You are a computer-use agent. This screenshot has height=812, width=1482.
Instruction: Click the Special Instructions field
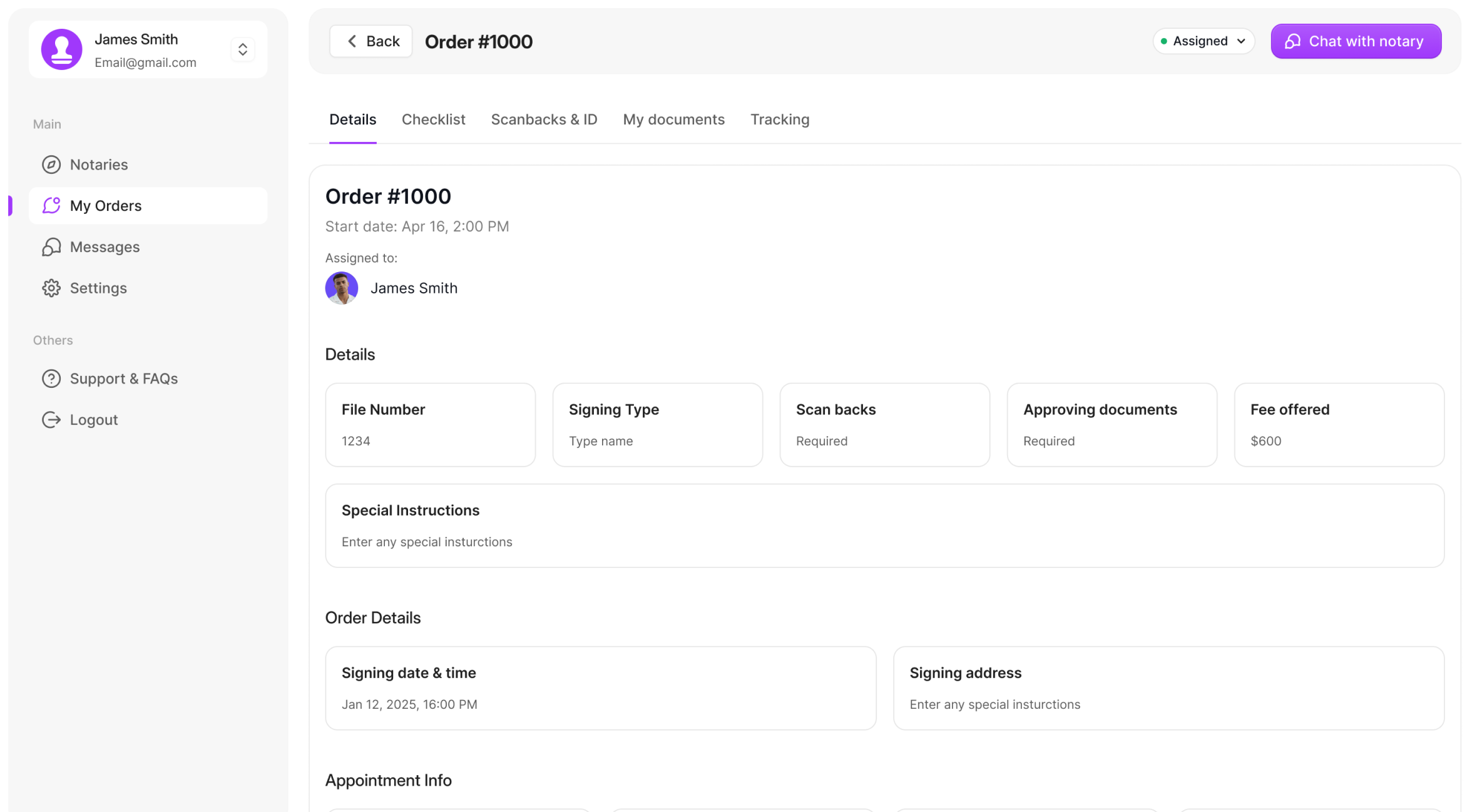point(884,525)
